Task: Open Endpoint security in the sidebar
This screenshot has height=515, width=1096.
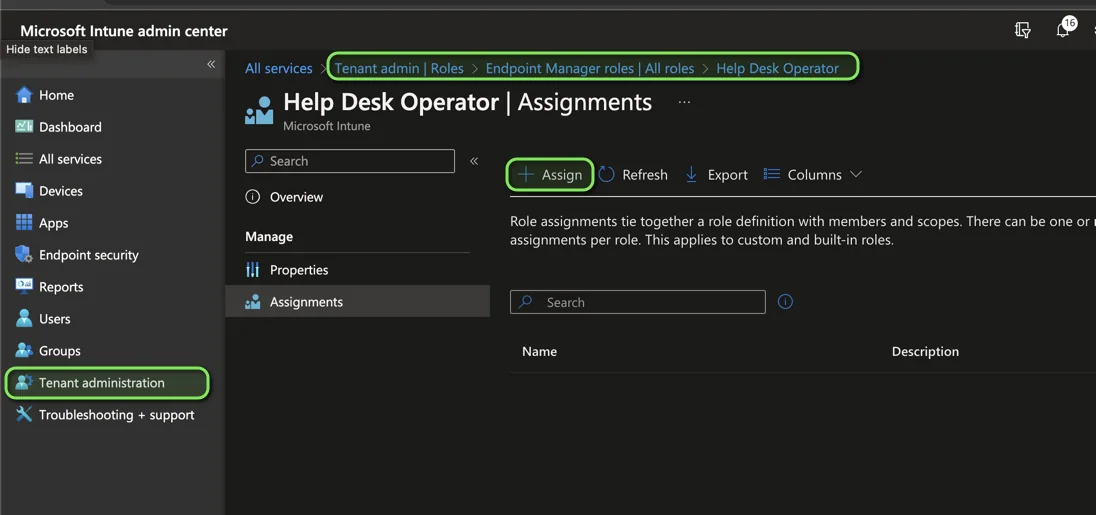Action: 88,255
